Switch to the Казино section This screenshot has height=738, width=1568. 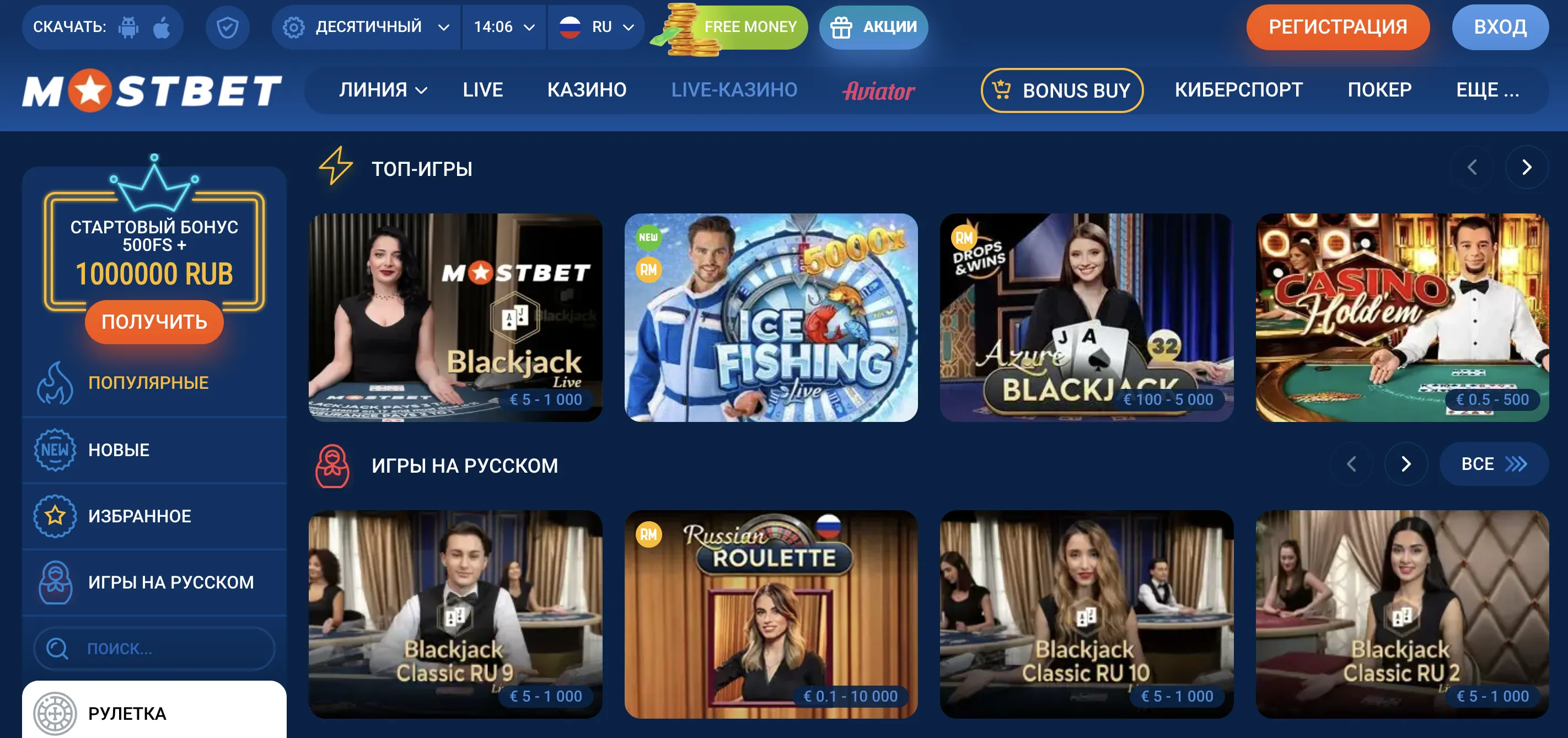[586, 90]
